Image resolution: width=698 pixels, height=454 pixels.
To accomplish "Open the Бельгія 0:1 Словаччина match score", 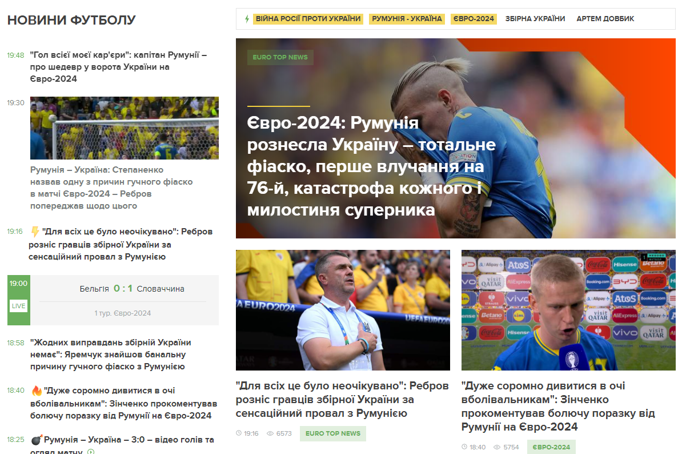I will [x=124, y=288].
